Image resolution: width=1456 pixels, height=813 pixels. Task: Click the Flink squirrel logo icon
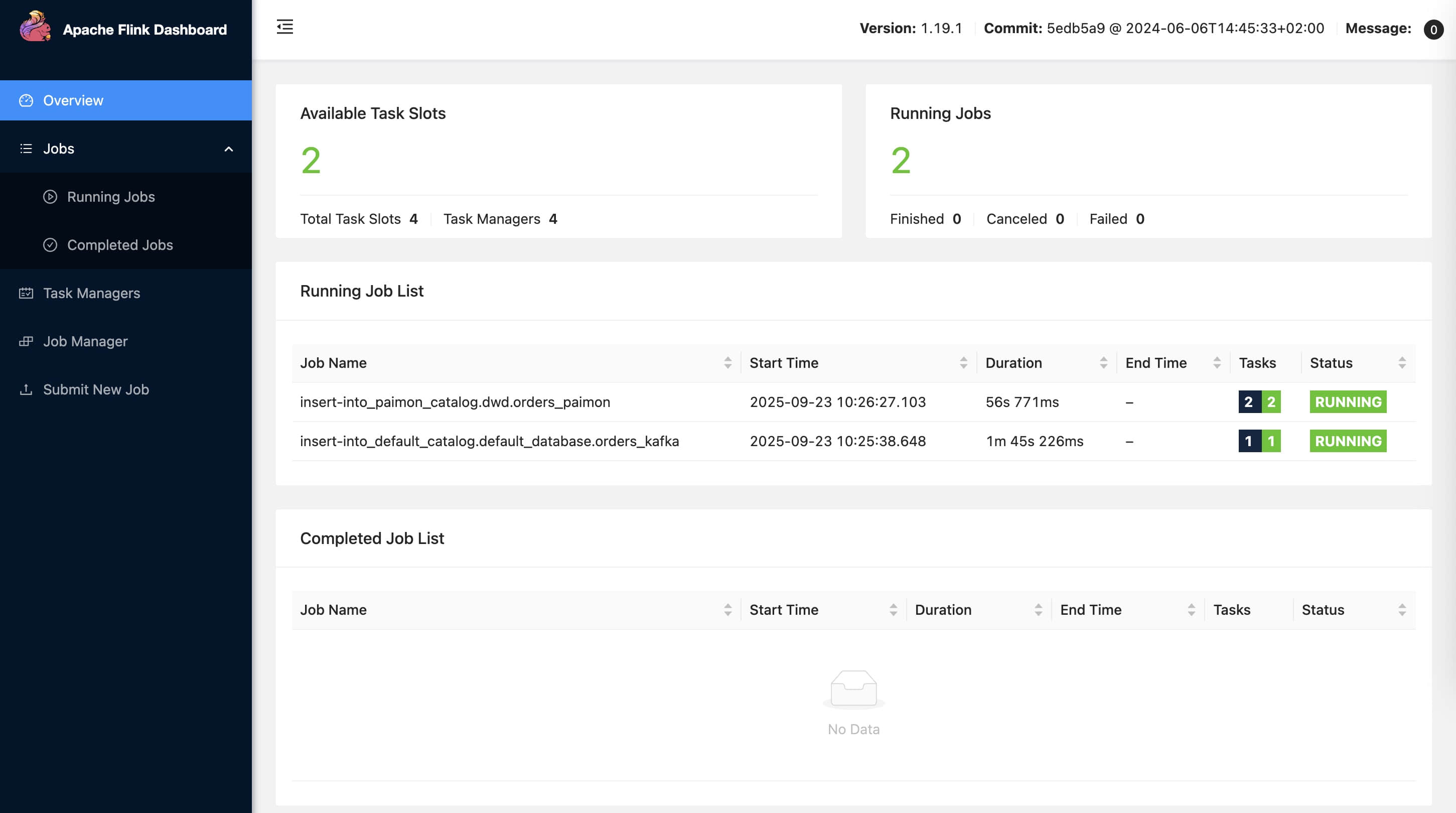click(35, 27)
